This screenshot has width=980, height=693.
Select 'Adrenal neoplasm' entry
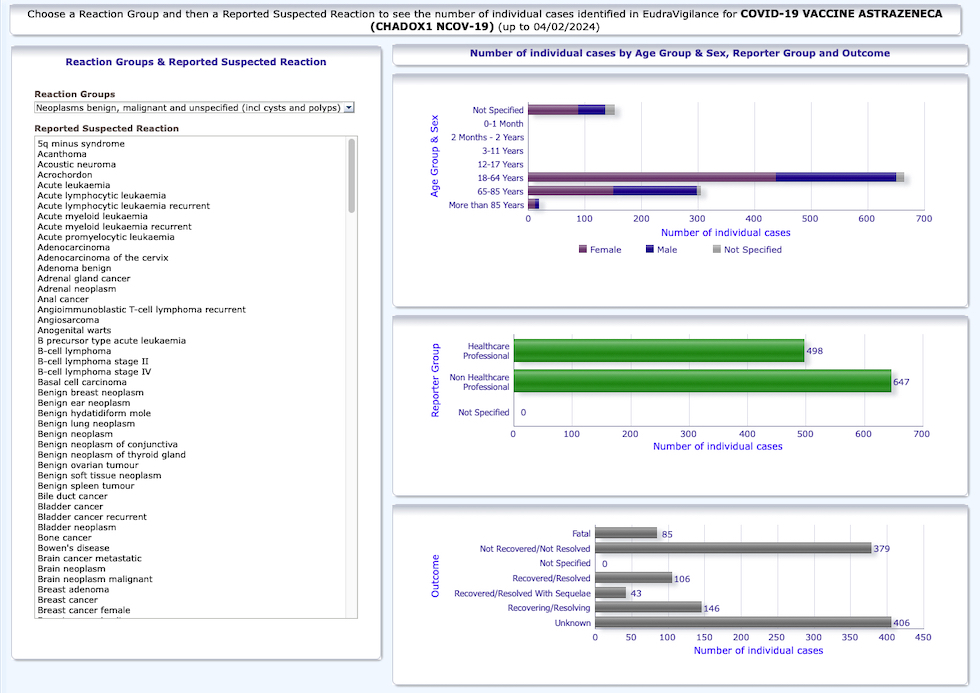point(76,289)
